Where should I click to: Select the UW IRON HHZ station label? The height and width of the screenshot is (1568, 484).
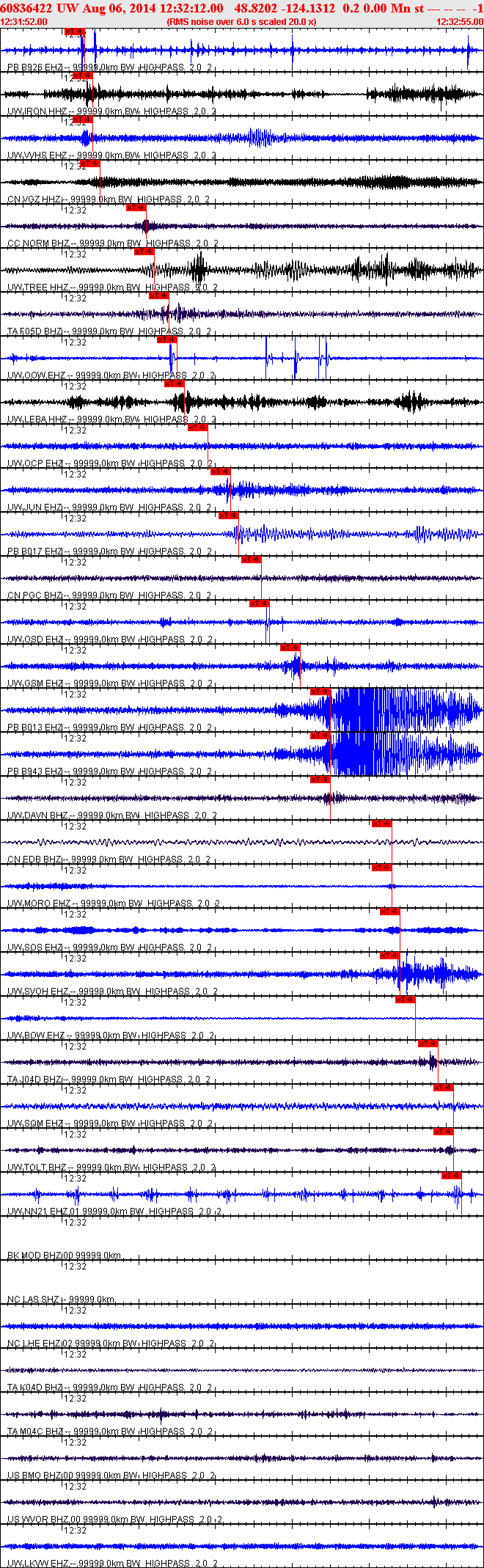37,111
